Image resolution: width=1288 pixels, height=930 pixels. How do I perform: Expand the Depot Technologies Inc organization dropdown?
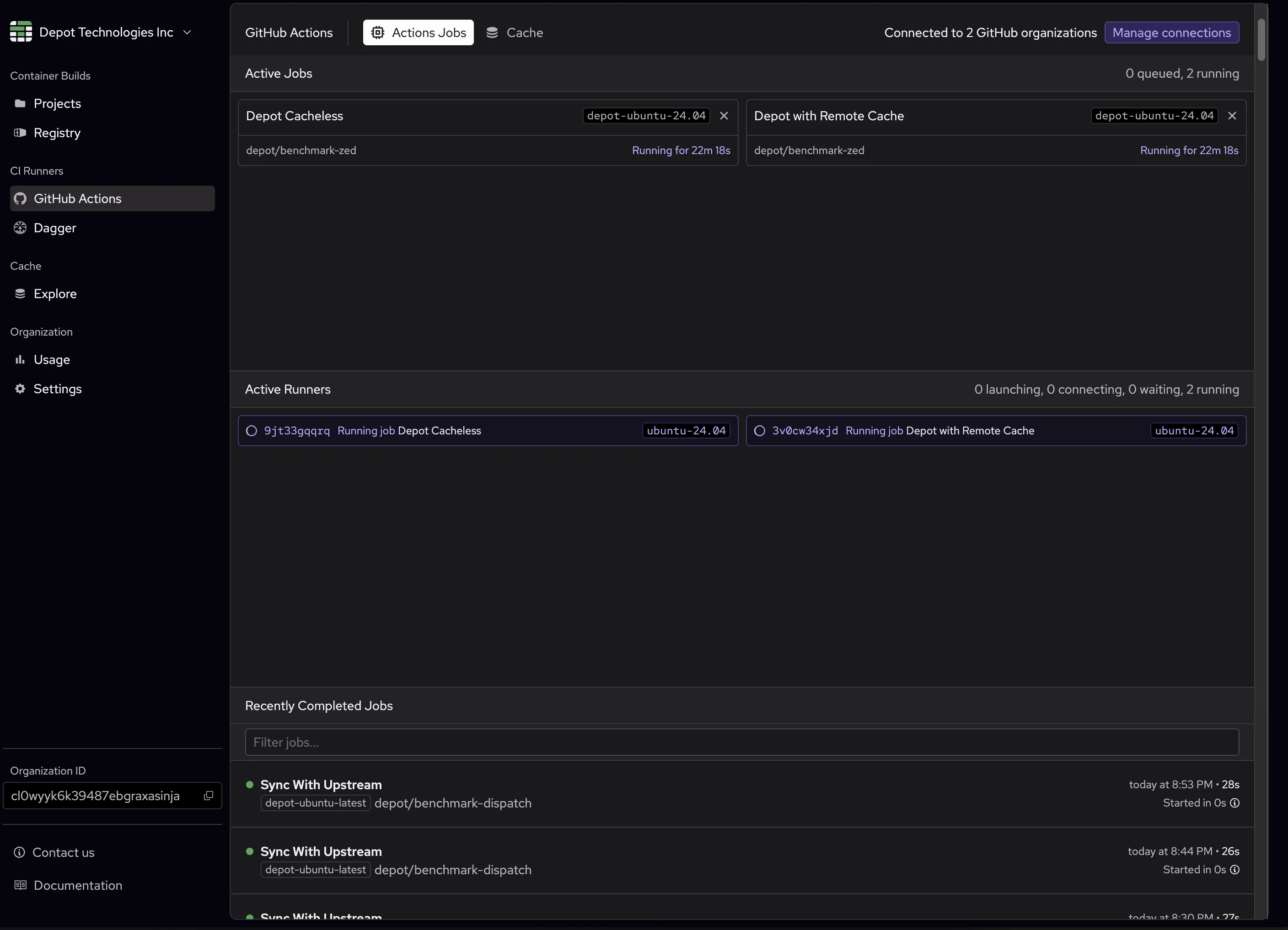click(187, 32)
